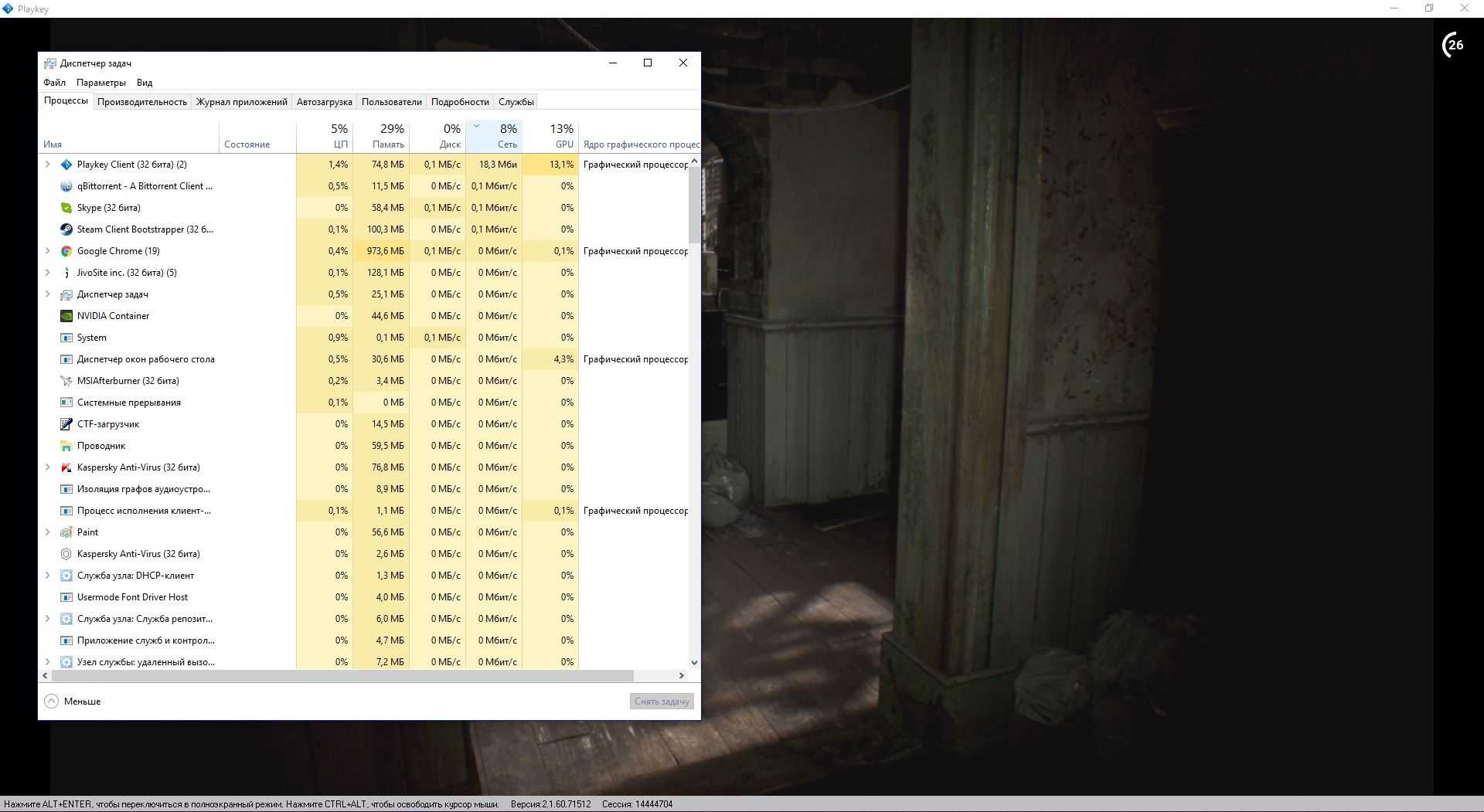Expand the JivoSite inc. process group
This screenshot has height=812, width=1484.
point(47,273)
